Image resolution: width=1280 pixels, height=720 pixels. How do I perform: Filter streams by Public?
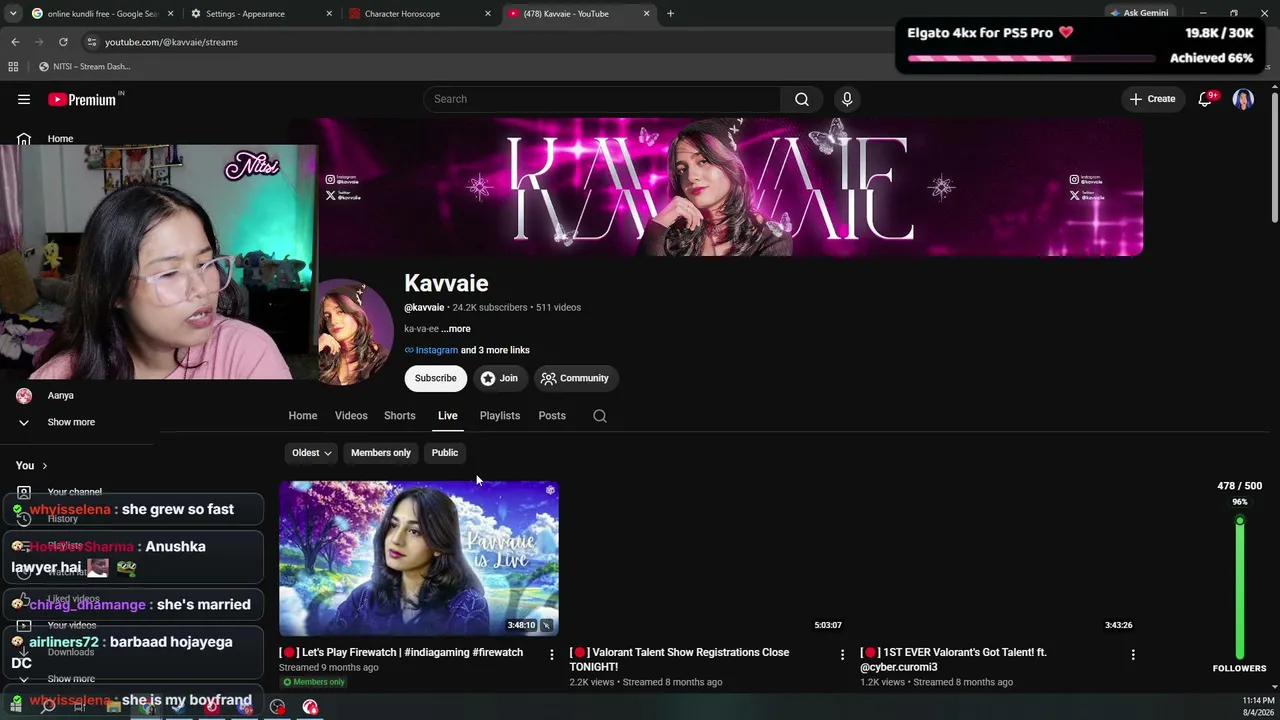[x=445, y=453]
